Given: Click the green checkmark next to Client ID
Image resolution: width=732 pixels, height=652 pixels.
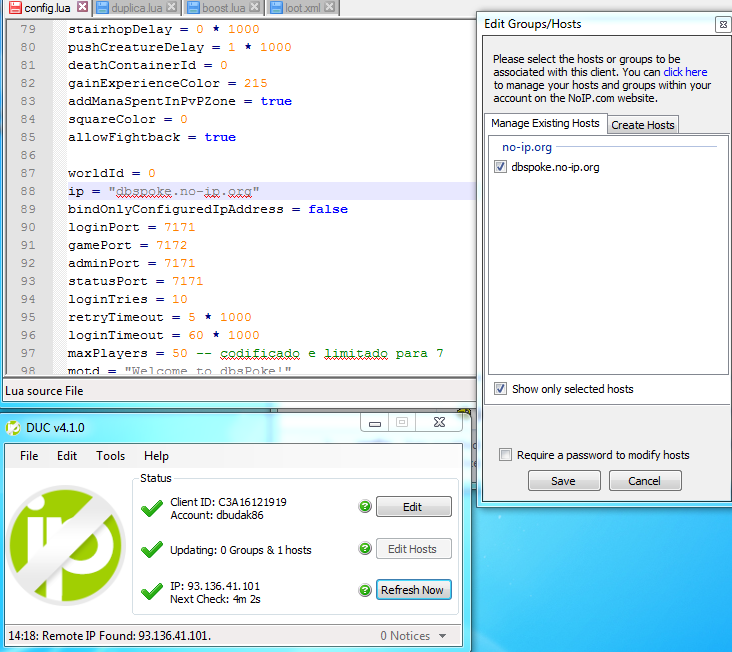Looking at the screenshot, I should click(152, 508).
